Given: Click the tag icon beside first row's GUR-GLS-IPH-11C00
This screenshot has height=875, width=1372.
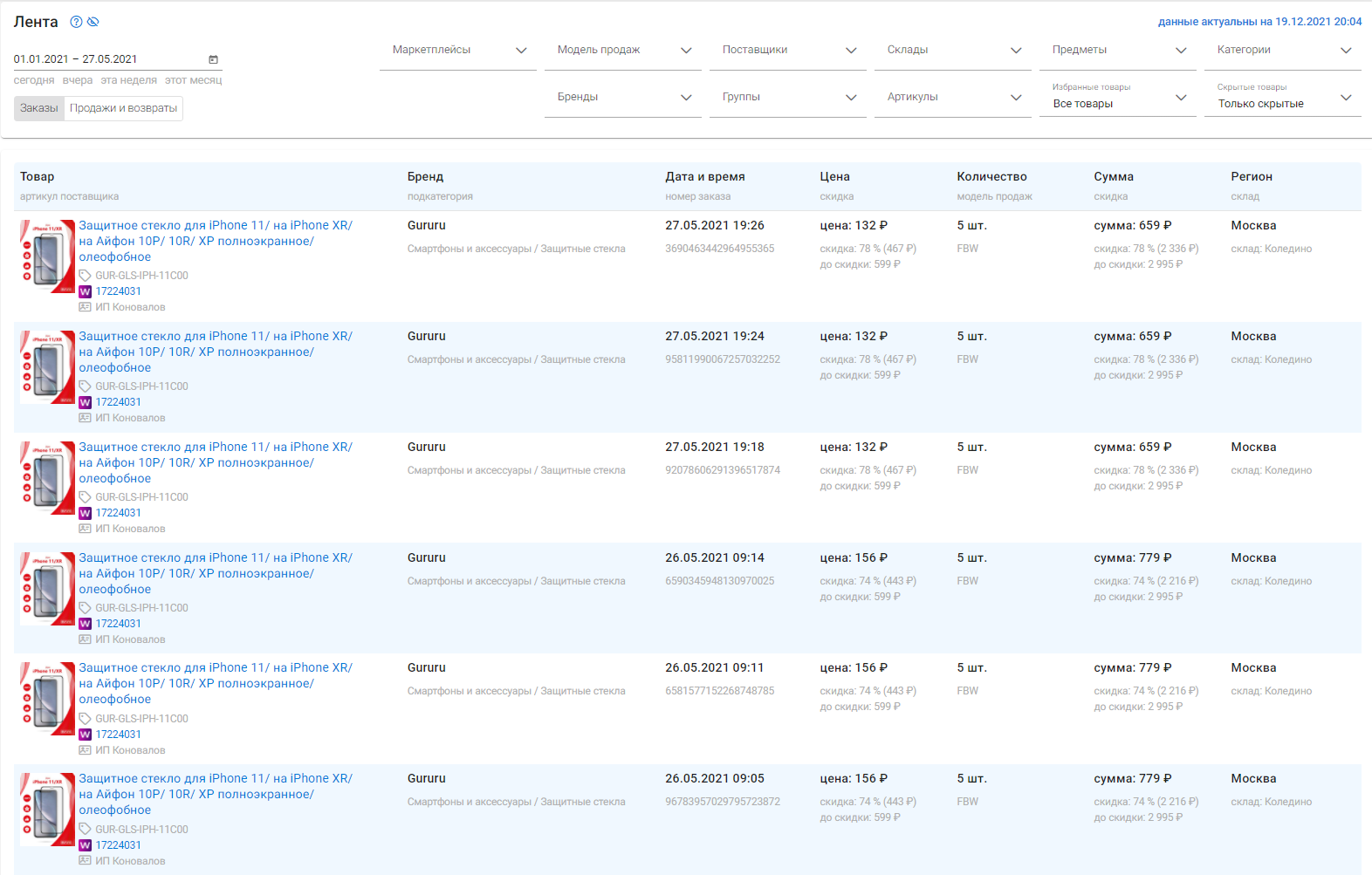Looking at the screenshot, I should click(85, 276).
